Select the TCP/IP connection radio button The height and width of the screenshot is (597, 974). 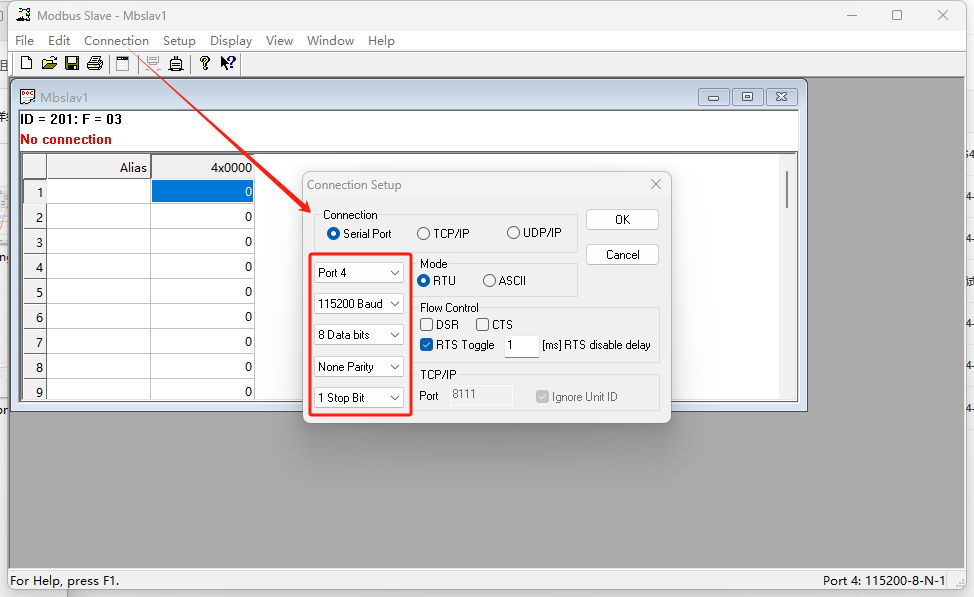click(424, 233)
